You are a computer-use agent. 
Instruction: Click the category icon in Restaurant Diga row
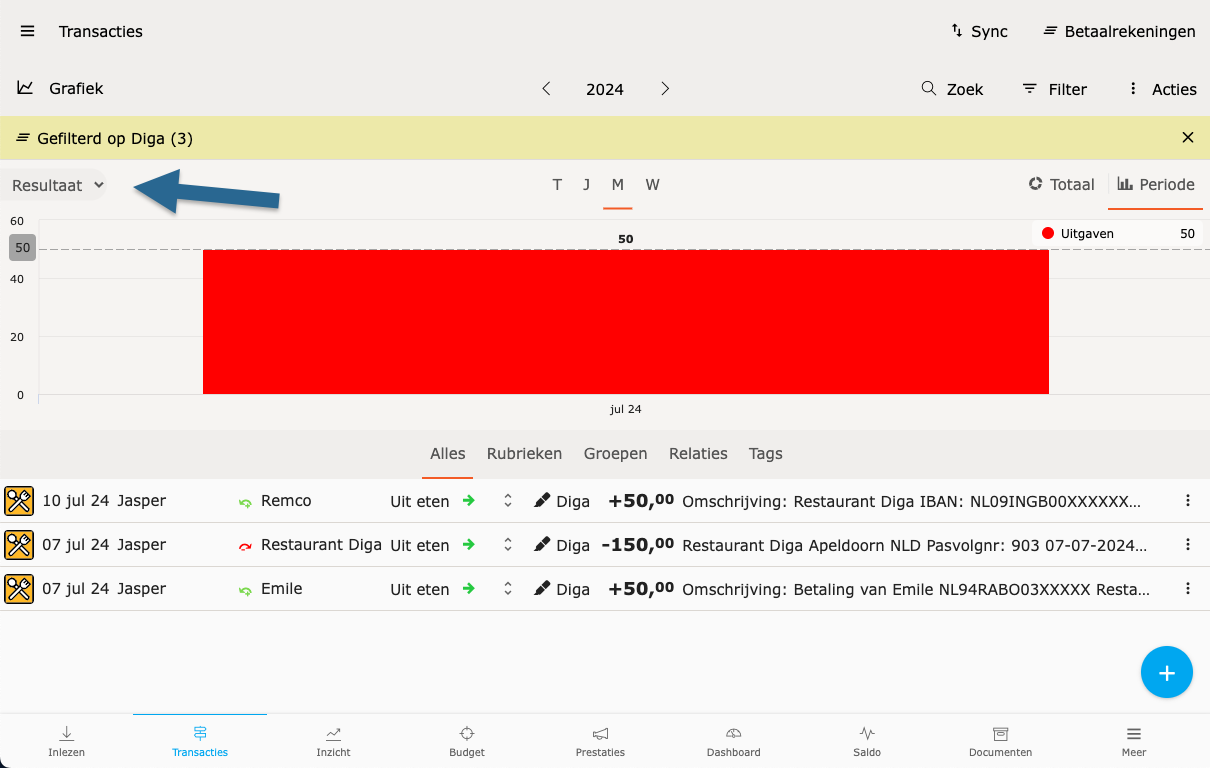click(x=19, y=545)
